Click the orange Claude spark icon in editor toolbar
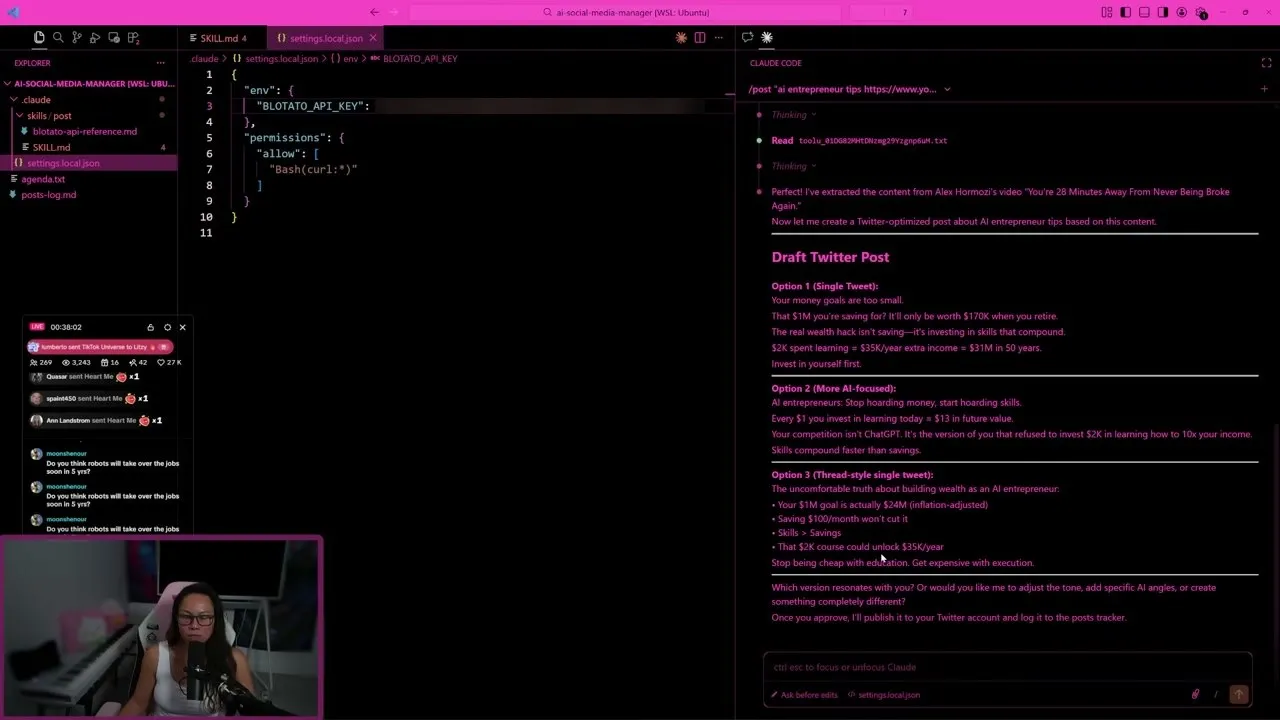Viewport: 1280px width, 720px height. pyautogui.click(x=681, y=38)
